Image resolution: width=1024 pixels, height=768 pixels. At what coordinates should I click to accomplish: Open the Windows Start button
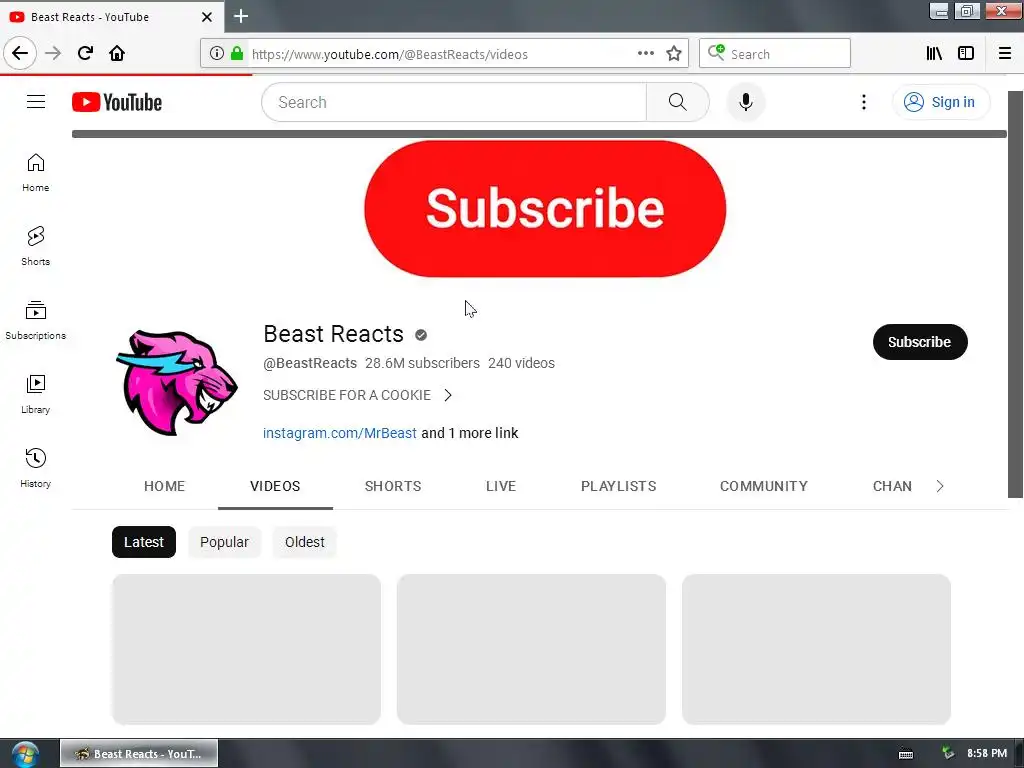[x=25, y=754]
